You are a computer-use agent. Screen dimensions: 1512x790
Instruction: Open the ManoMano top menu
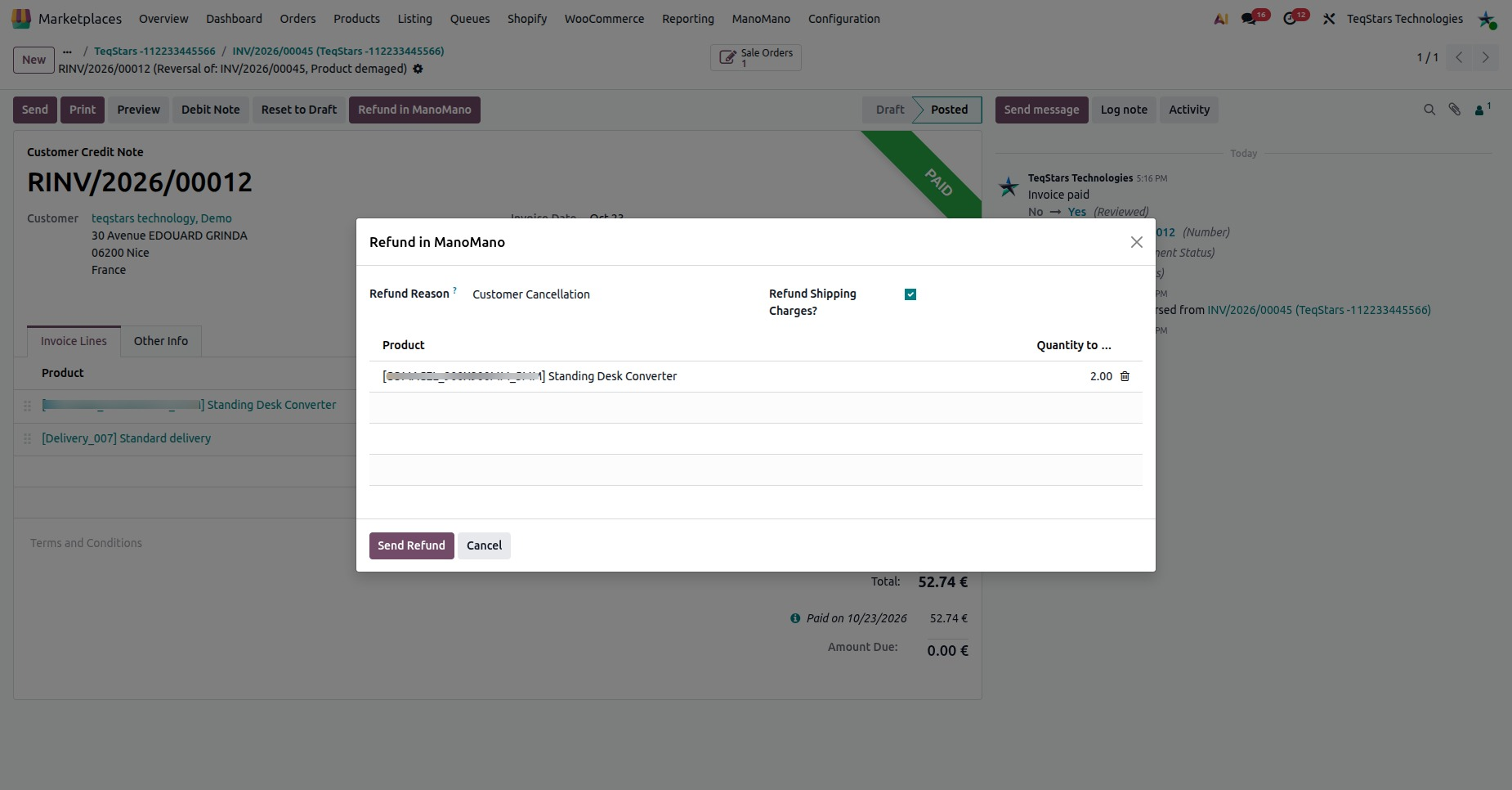[761, 19]
